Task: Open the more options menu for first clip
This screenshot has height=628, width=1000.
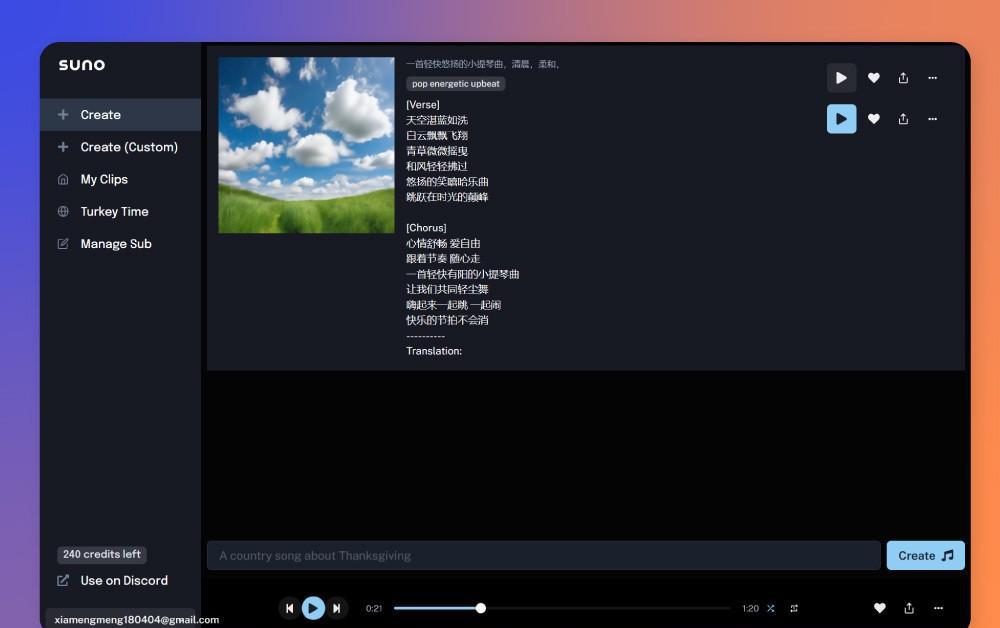Action: click(x=932, y=78)
